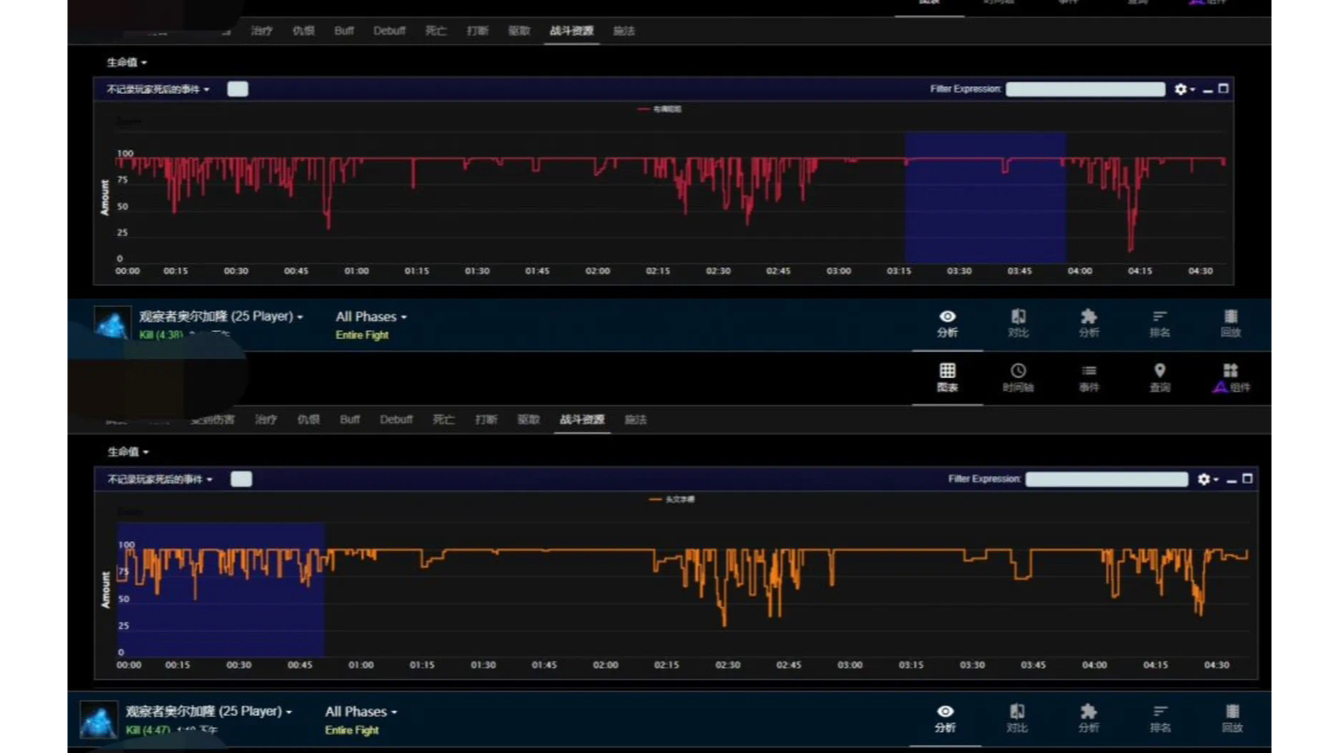
Task: Switch to the Buff tab in the lower row
Action: tap(349, 420)
